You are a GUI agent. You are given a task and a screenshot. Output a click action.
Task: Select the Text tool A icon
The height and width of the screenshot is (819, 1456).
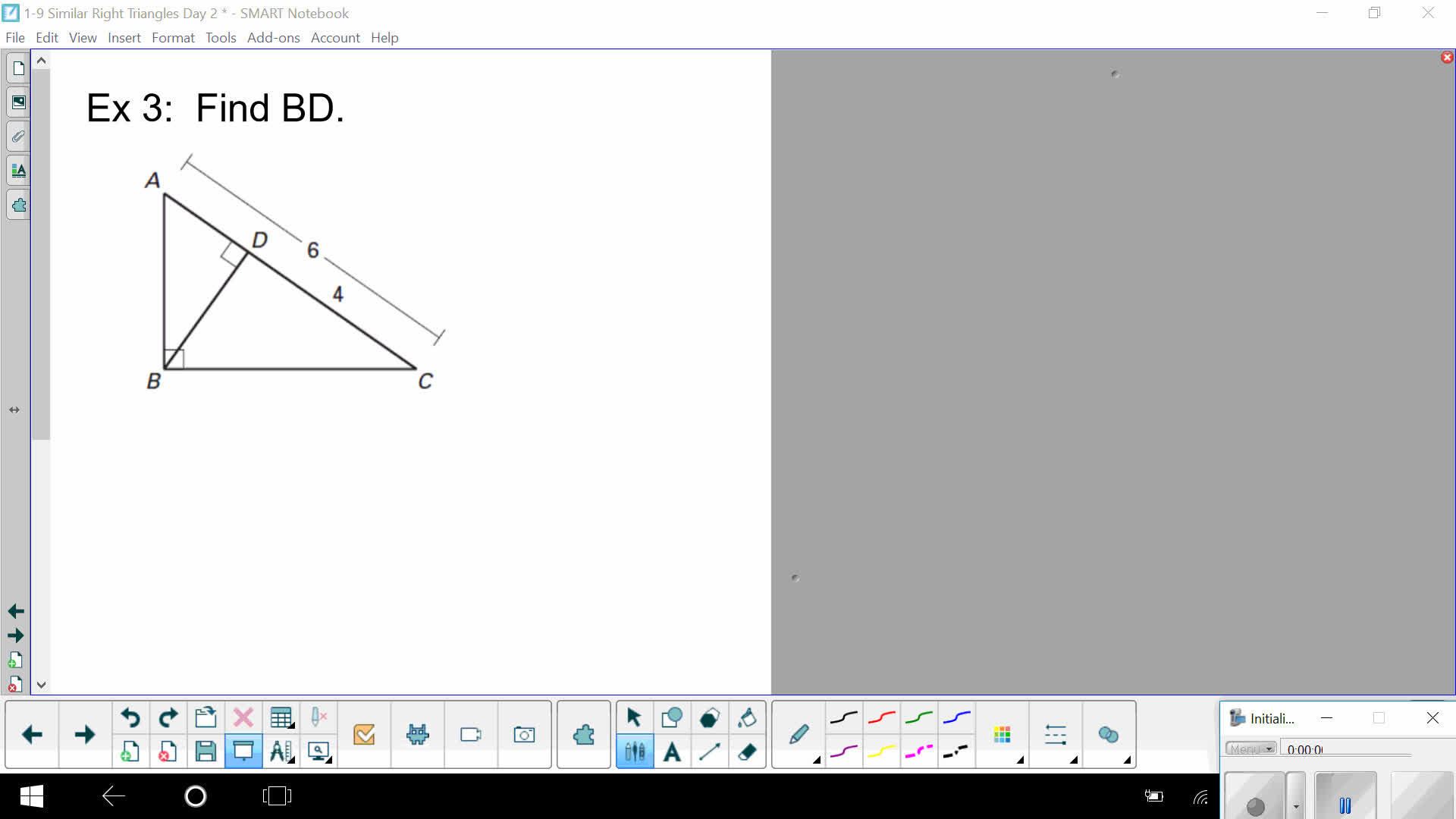coord(672,752)
